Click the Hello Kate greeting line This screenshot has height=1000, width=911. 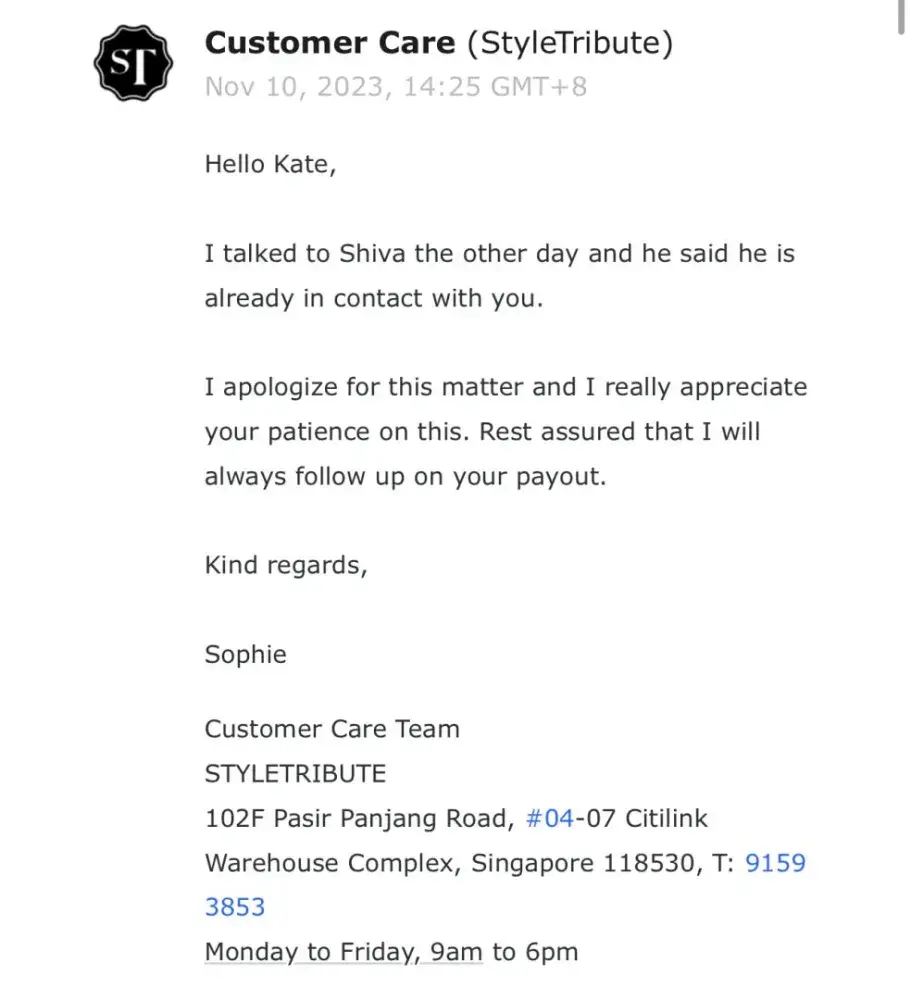pos(270,164)
